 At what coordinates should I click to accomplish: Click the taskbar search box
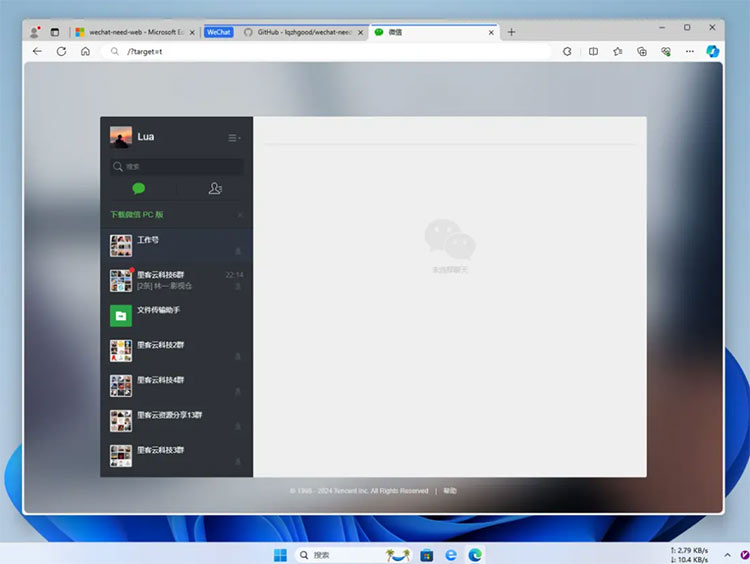(x=353, y=555)
